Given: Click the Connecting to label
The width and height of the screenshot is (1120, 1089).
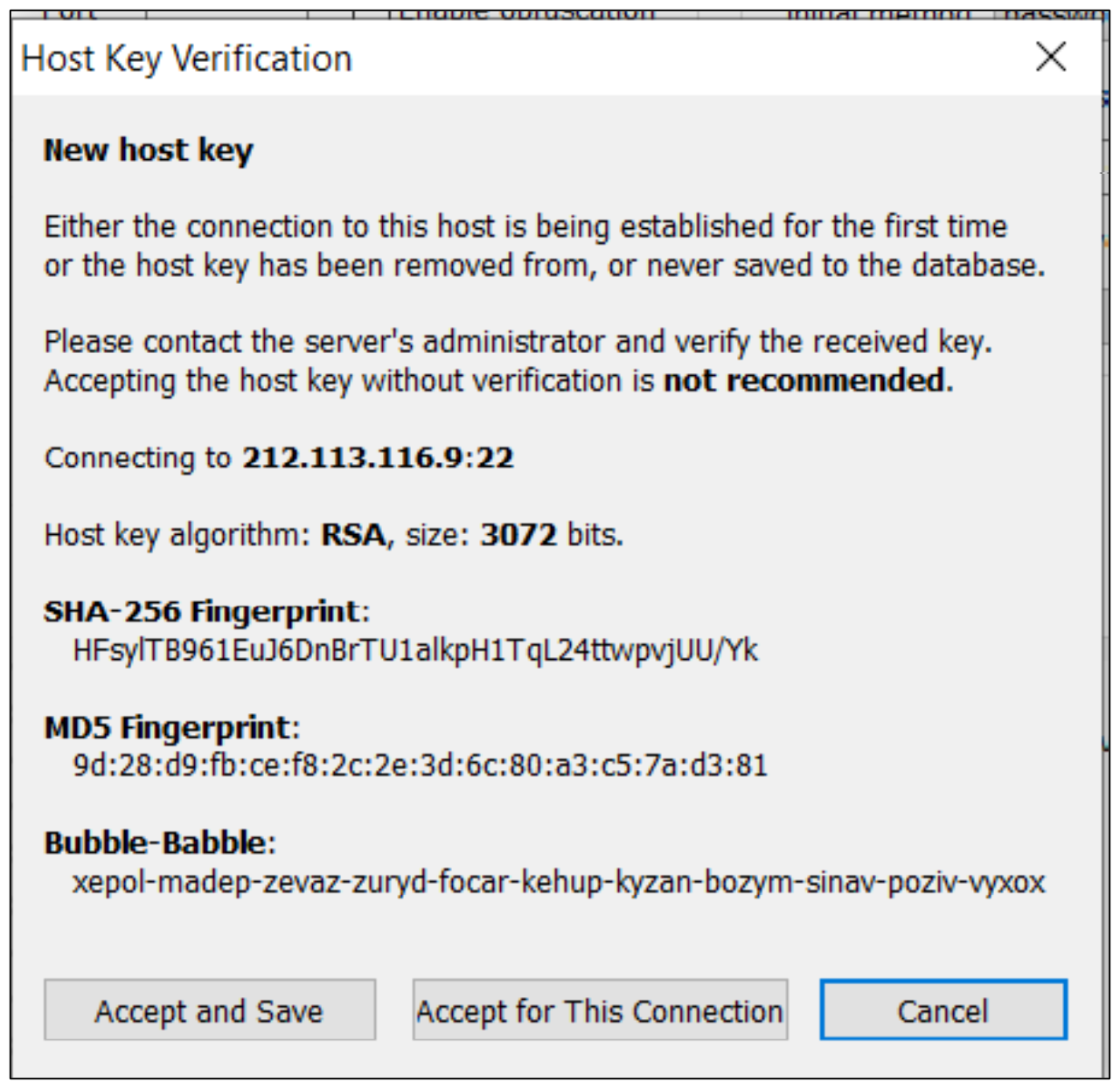Looking at the screenshot, I should pyautogui.click(x=137, y=458).
